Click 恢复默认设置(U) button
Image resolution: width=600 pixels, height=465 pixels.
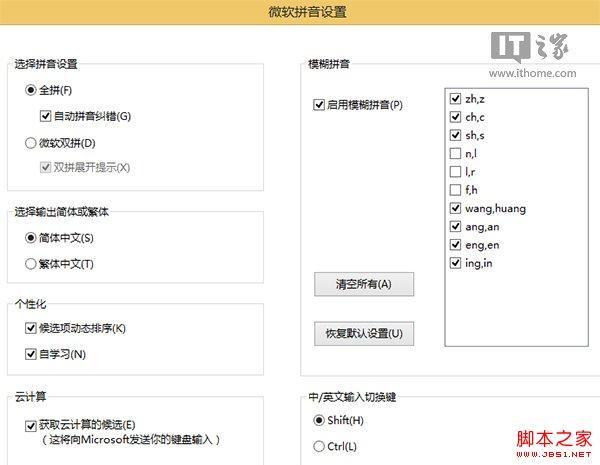coord(364,334)
